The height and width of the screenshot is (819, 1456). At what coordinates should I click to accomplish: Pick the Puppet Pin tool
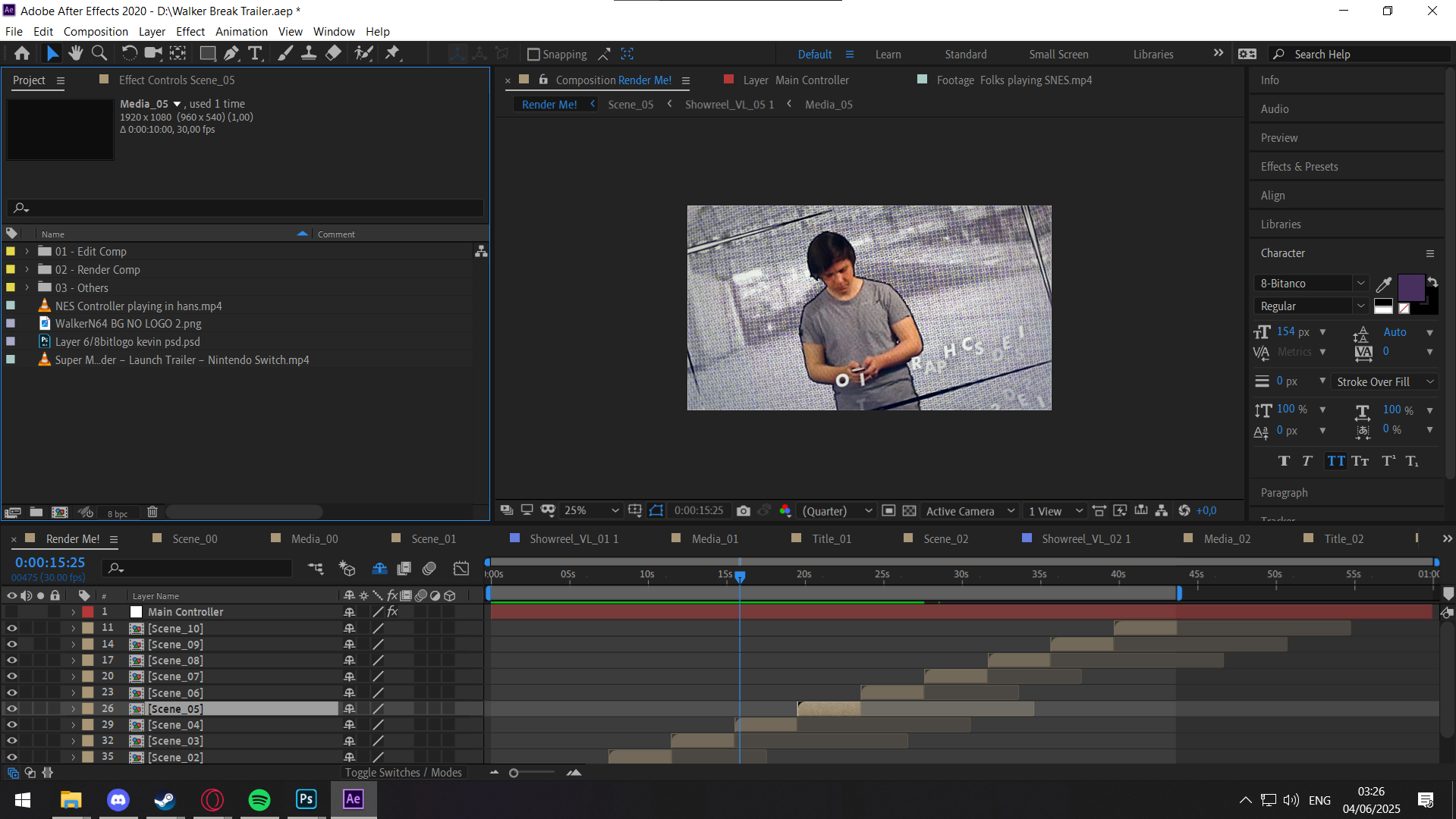click(x=392, y=53)
